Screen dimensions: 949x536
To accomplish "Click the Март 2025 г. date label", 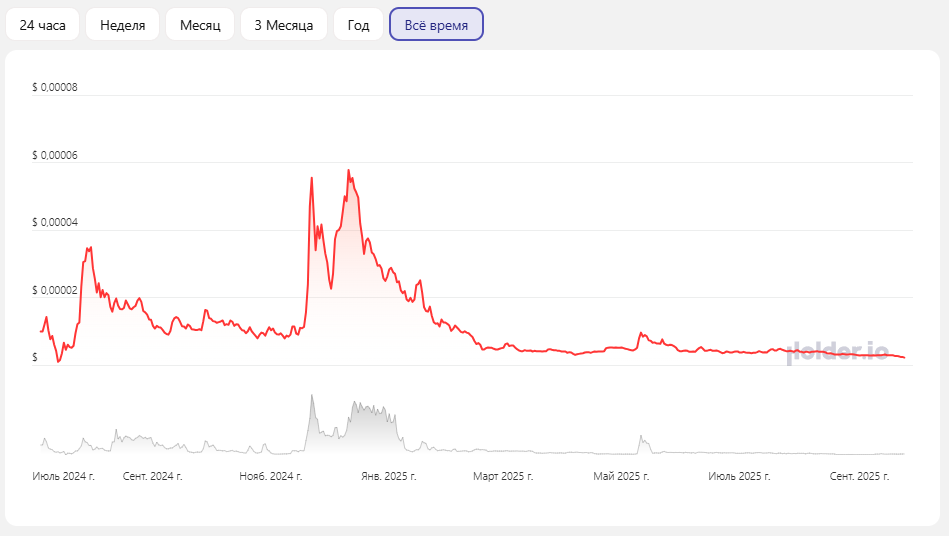I will [x=503, y=477].
